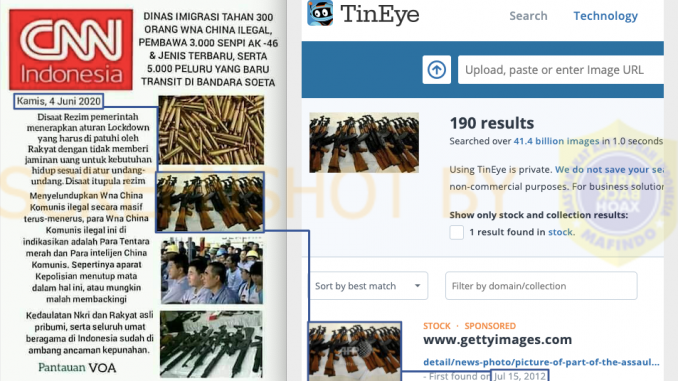Follow the 'stock' link in results

[560, 232]
